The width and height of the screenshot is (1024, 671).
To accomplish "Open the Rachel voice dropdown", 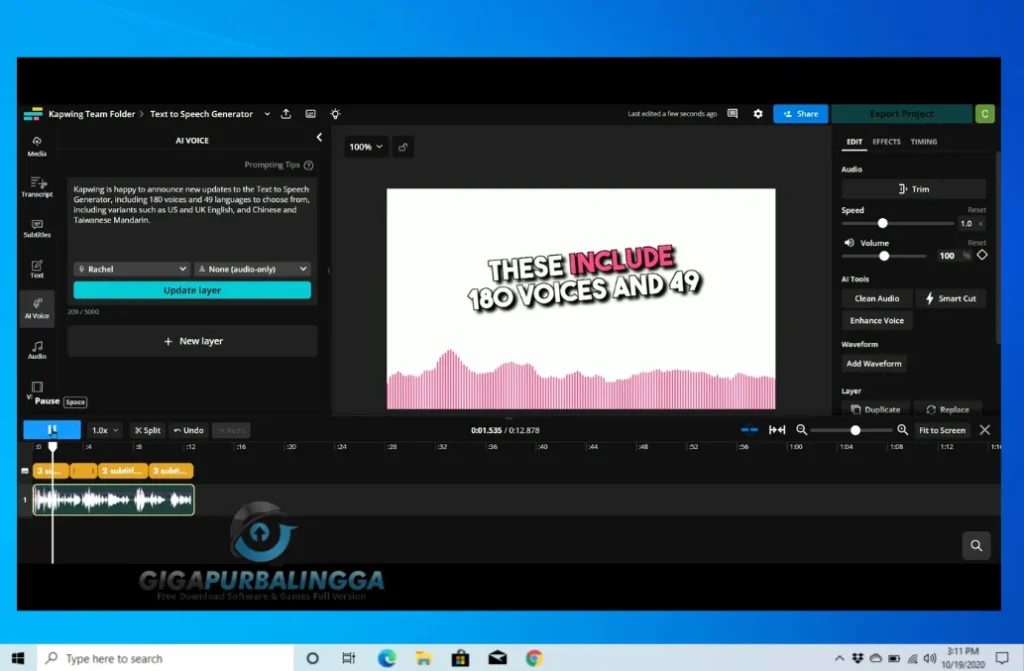I will click(131, 268).
